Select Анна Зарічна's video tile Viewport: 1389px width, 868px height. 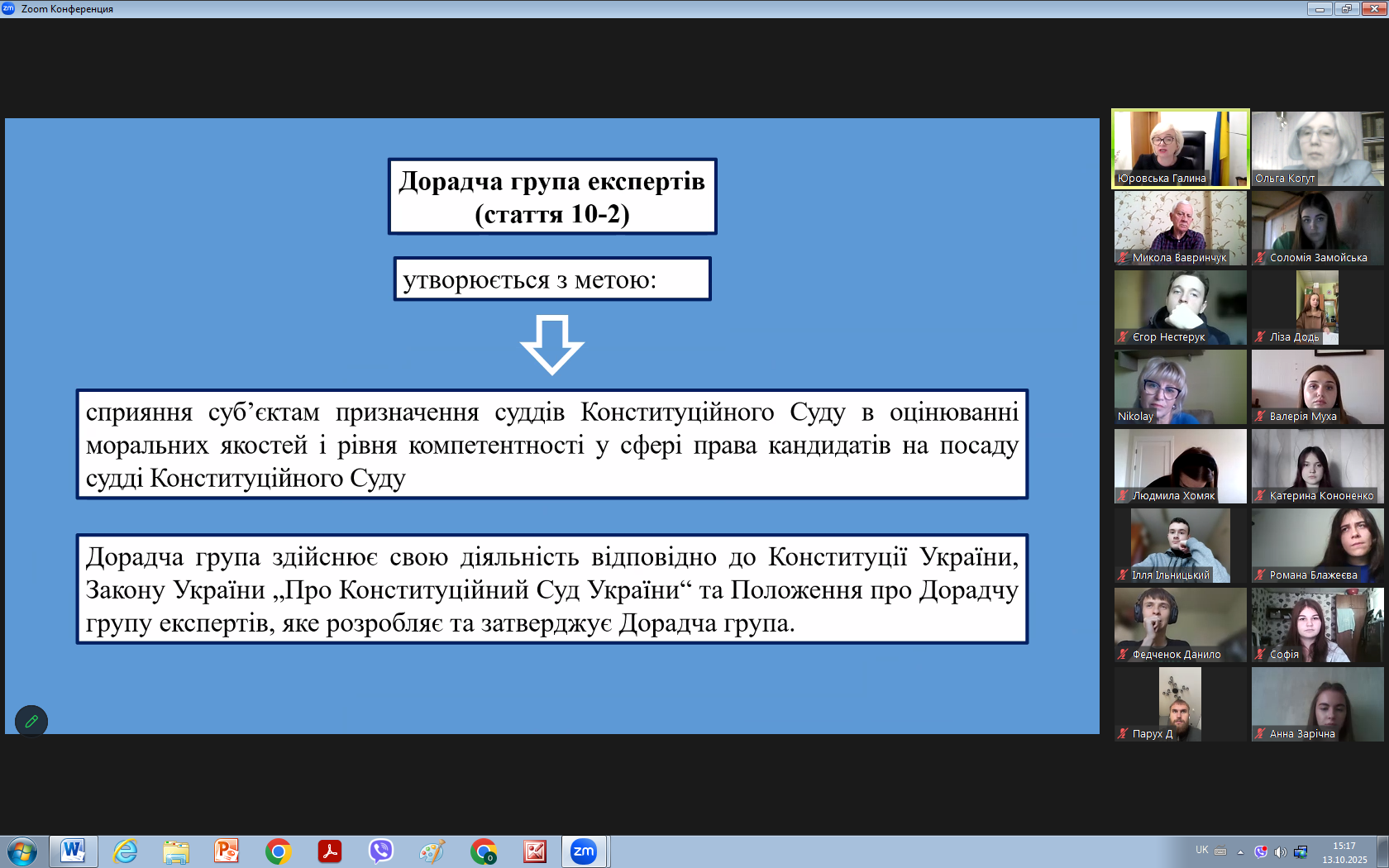pos(1317,703)
